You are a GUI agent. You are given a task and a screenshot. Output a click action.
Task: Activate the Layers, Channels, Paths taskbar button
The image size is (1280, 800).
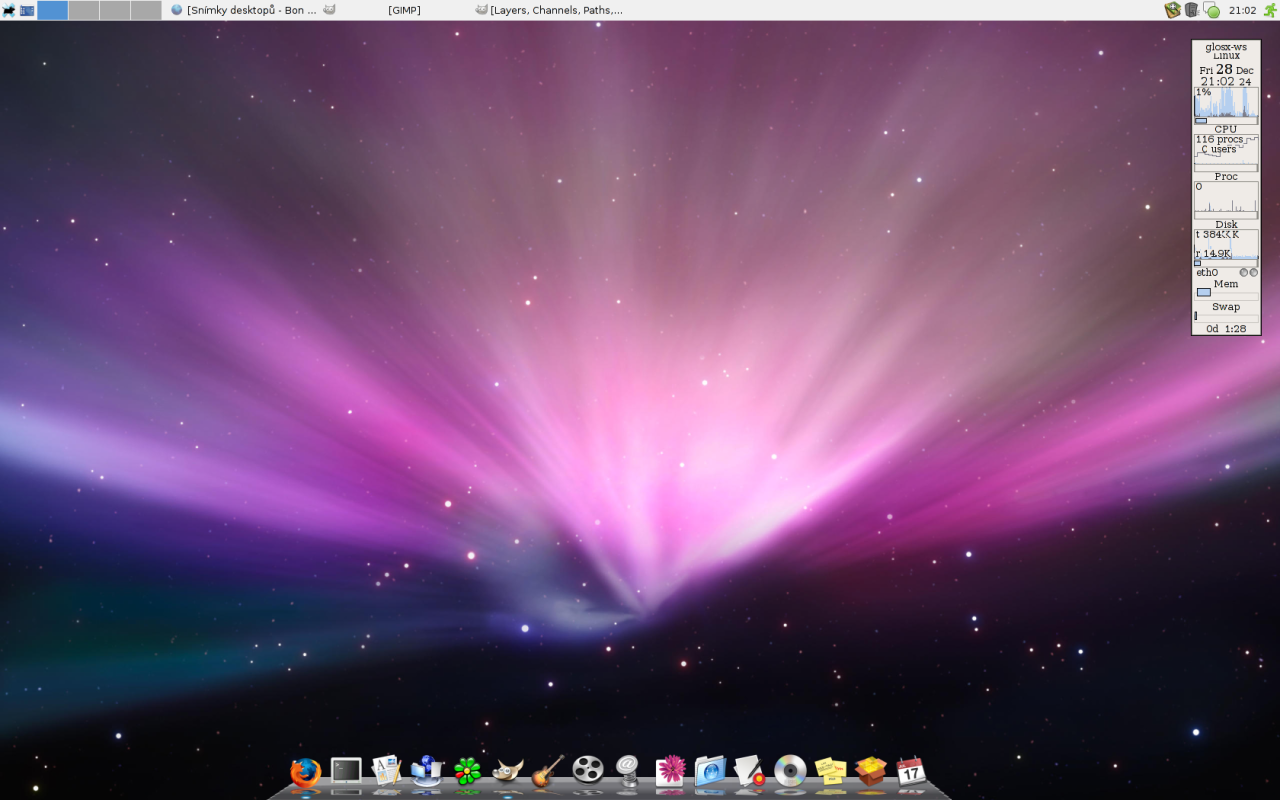[x=549, y=10]
